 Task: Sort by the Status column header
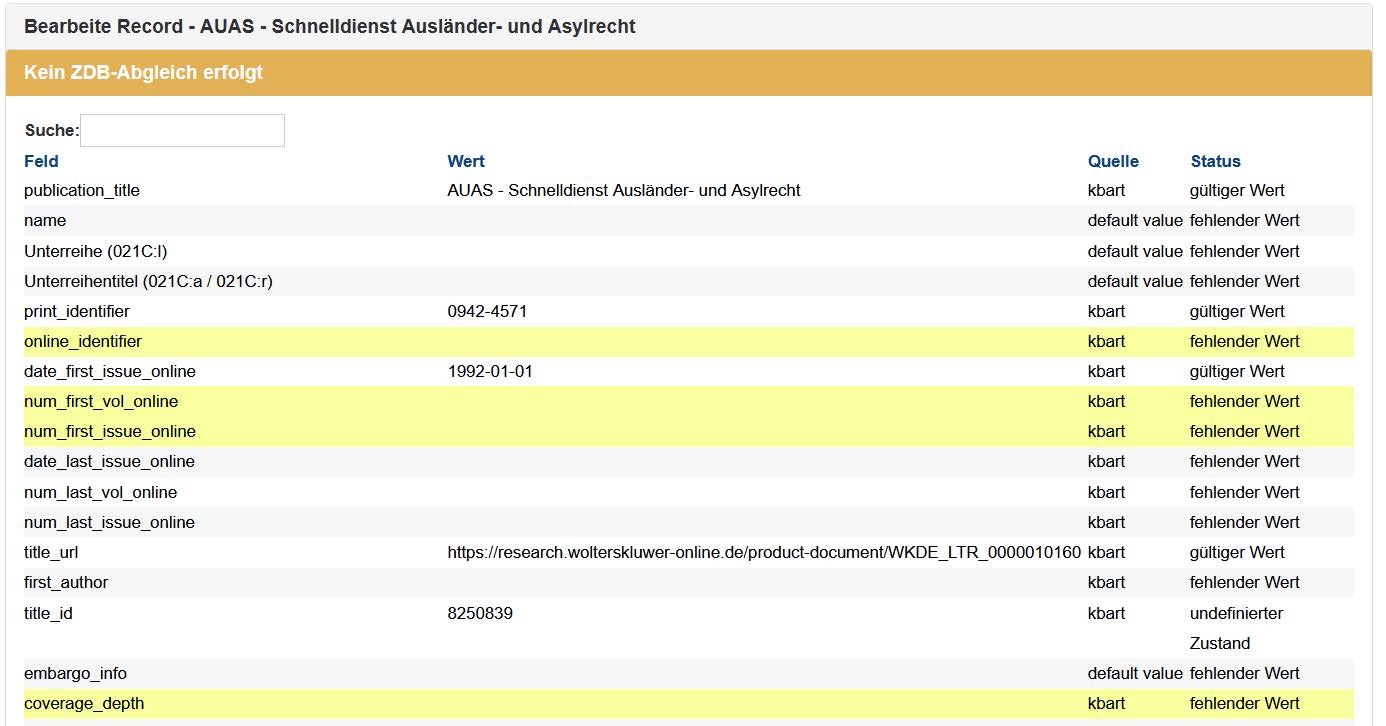point(1215,161)
